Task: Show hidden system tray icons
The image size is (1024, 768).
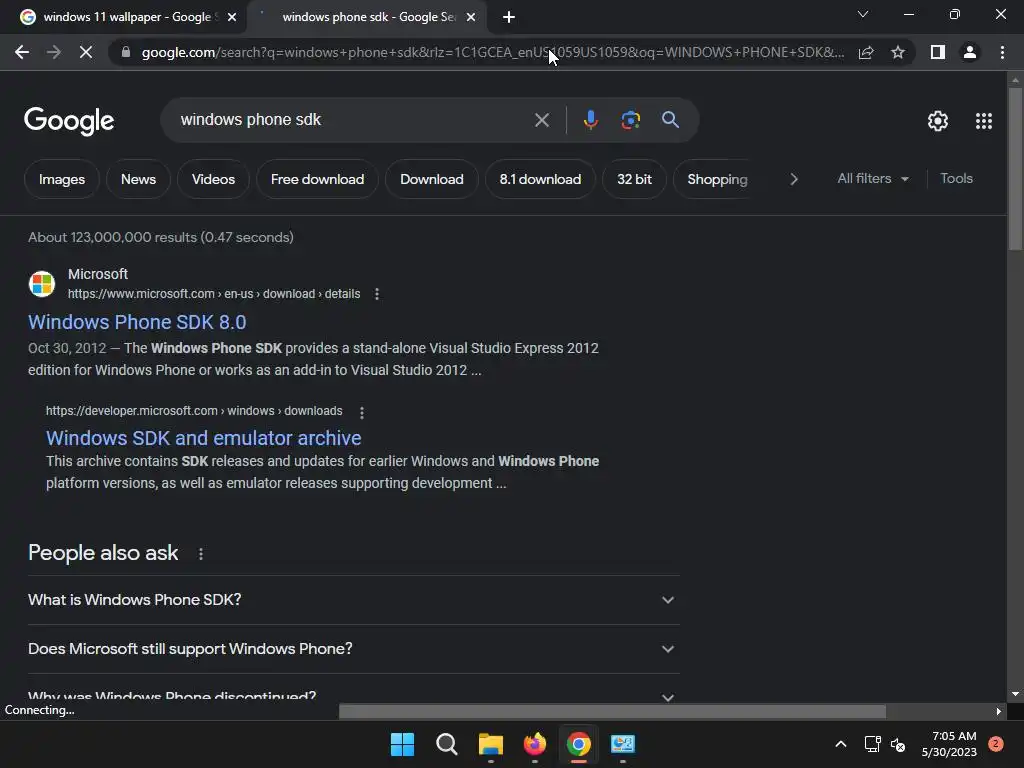Action: point(841,744)
